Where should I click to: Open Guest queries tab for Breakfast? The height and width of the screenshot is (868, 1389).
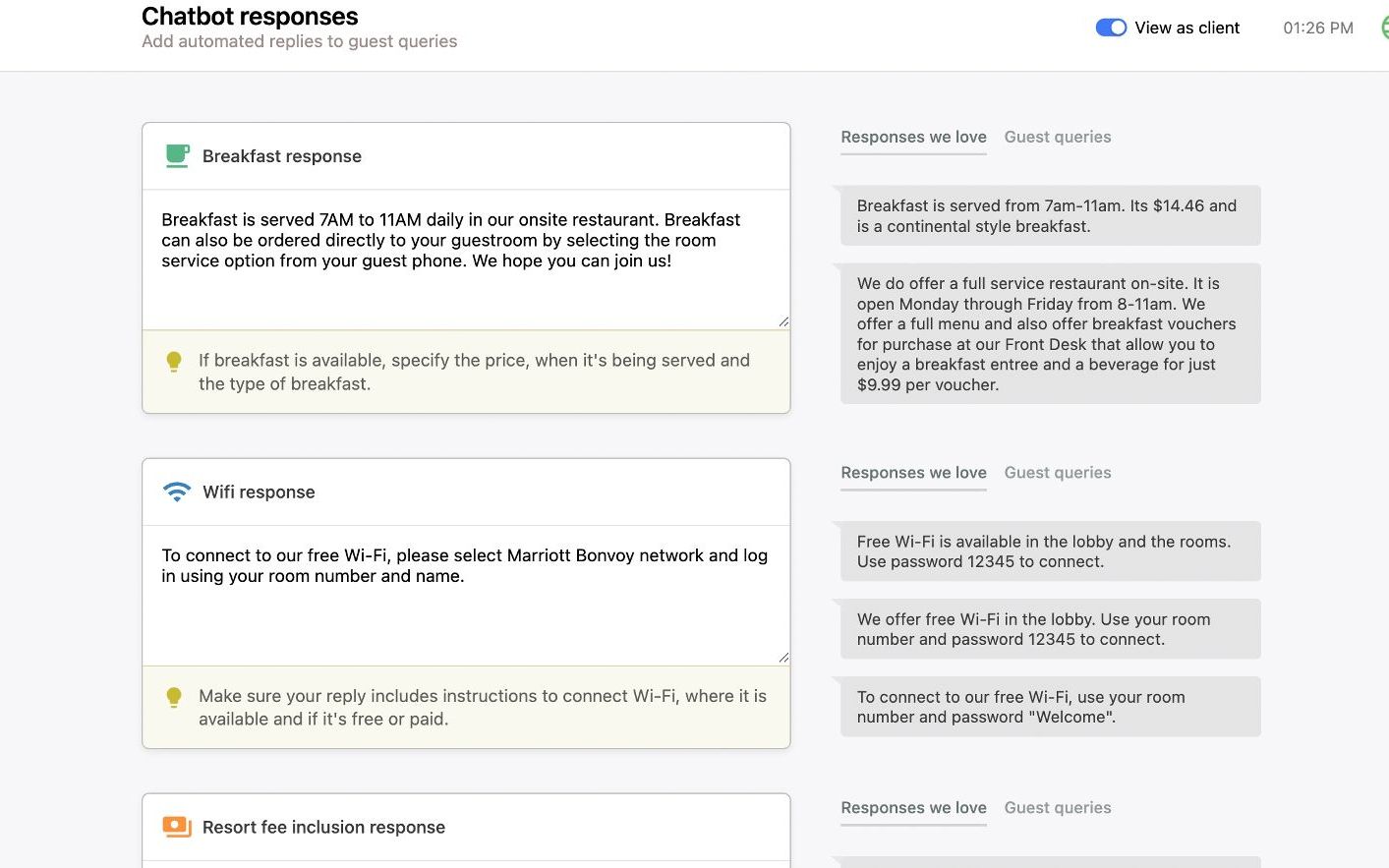[x=1058, y=138]
